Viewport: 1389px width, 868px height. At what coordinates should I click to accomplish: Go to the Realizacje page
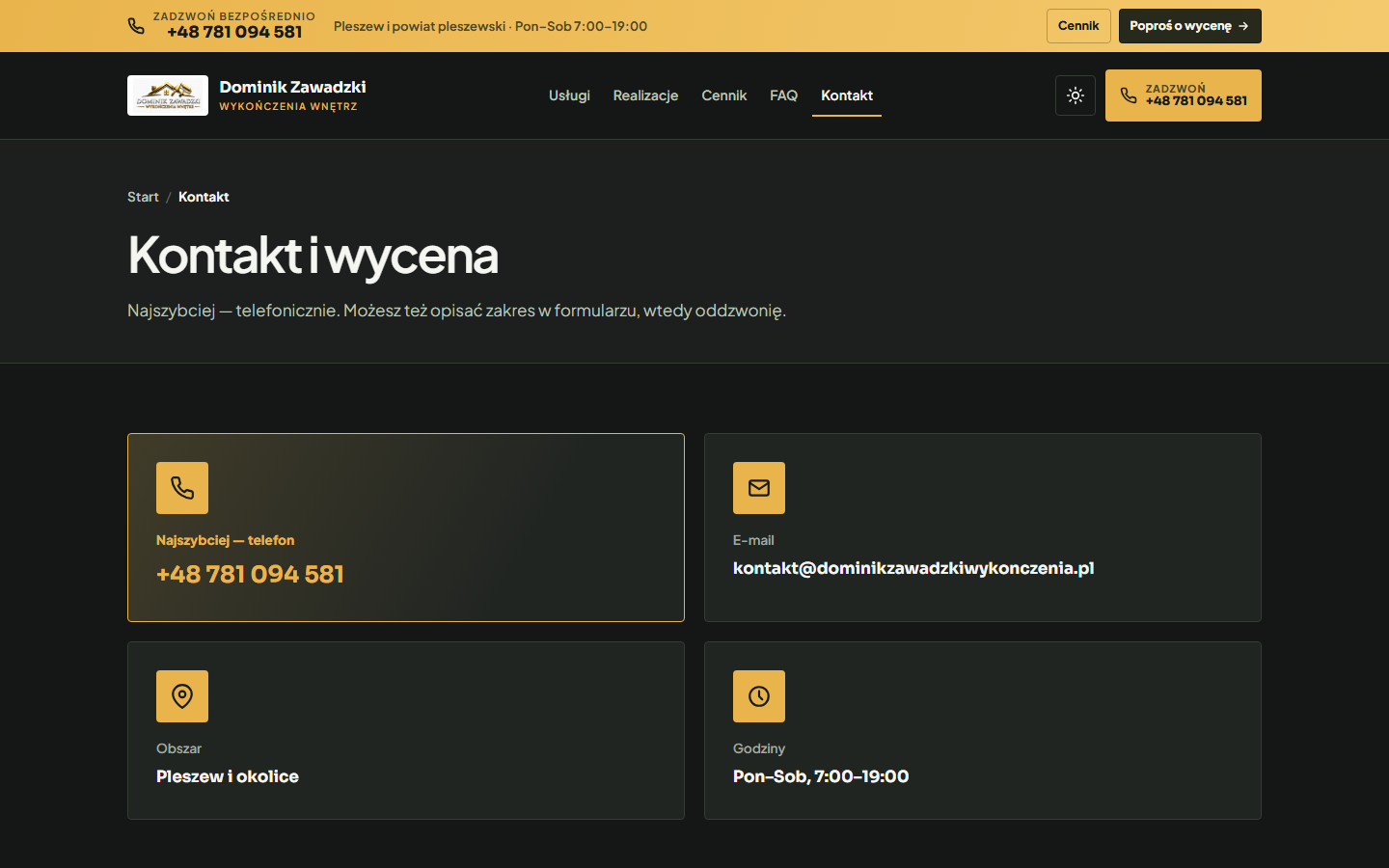pyautogui.click(x=645, y=95)
